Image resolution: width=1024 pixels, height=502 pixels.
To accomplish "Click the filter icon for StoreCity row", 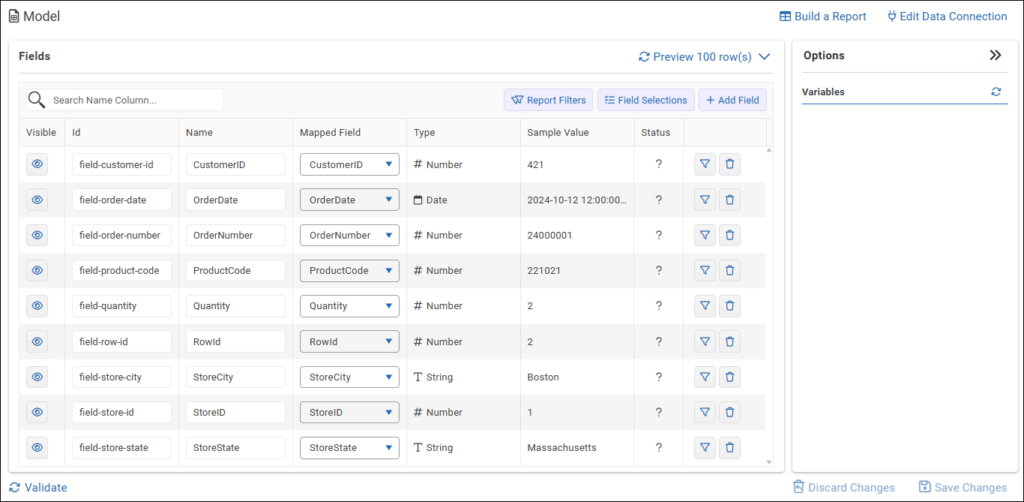I will coord(704,377).
